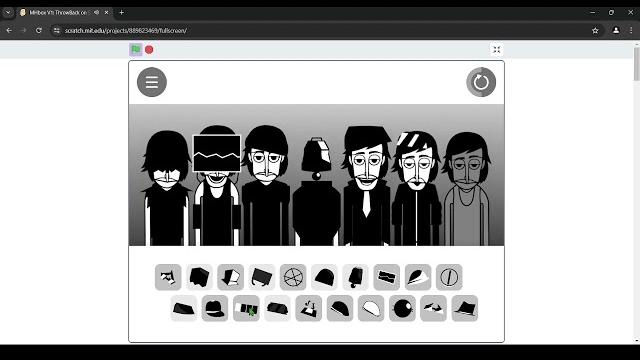Pick the down-arrow box sound icon
The width and height of the screenshot is (640, 360).
[231, 277]
